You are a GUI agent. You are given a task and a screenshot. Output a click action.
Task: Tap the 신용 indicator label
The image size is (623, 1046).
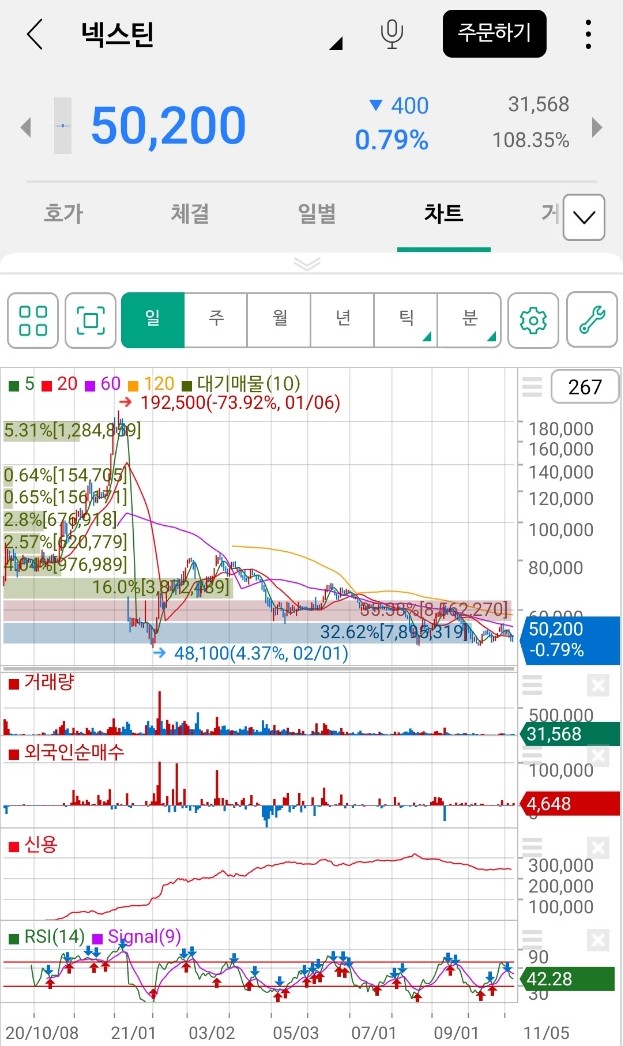click(x=33, y=845)
